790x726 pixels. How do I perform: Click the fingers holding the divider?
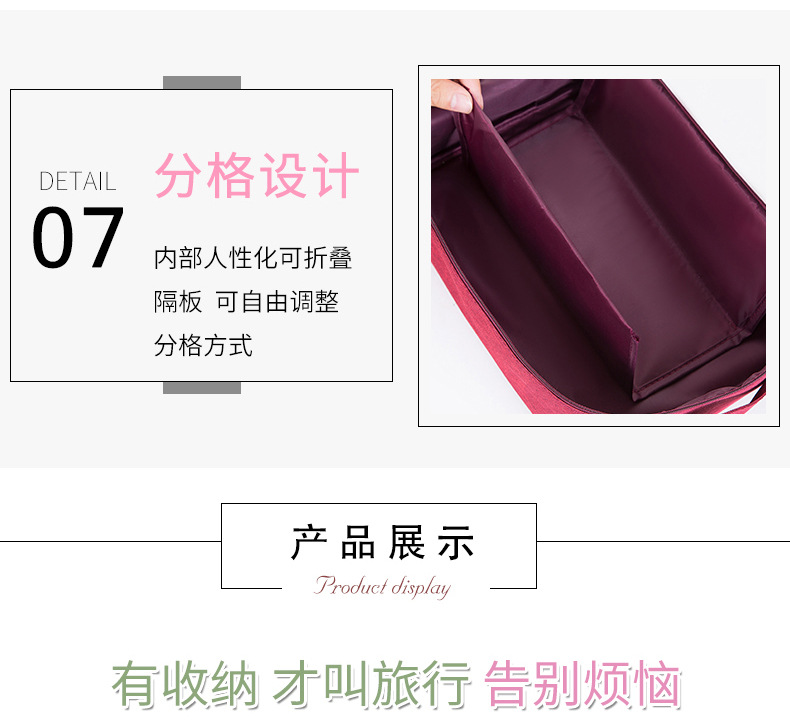click(456, 95)
